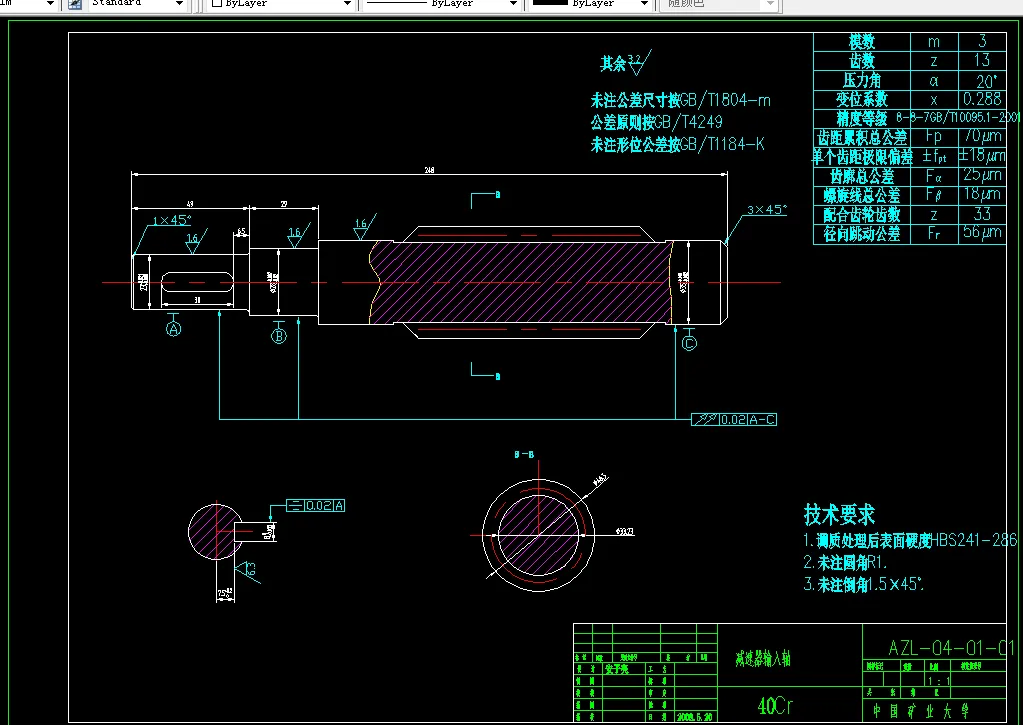Click the value 13 in the 齿数 row
The image size is (1023, 725).
tap(982, 61)
